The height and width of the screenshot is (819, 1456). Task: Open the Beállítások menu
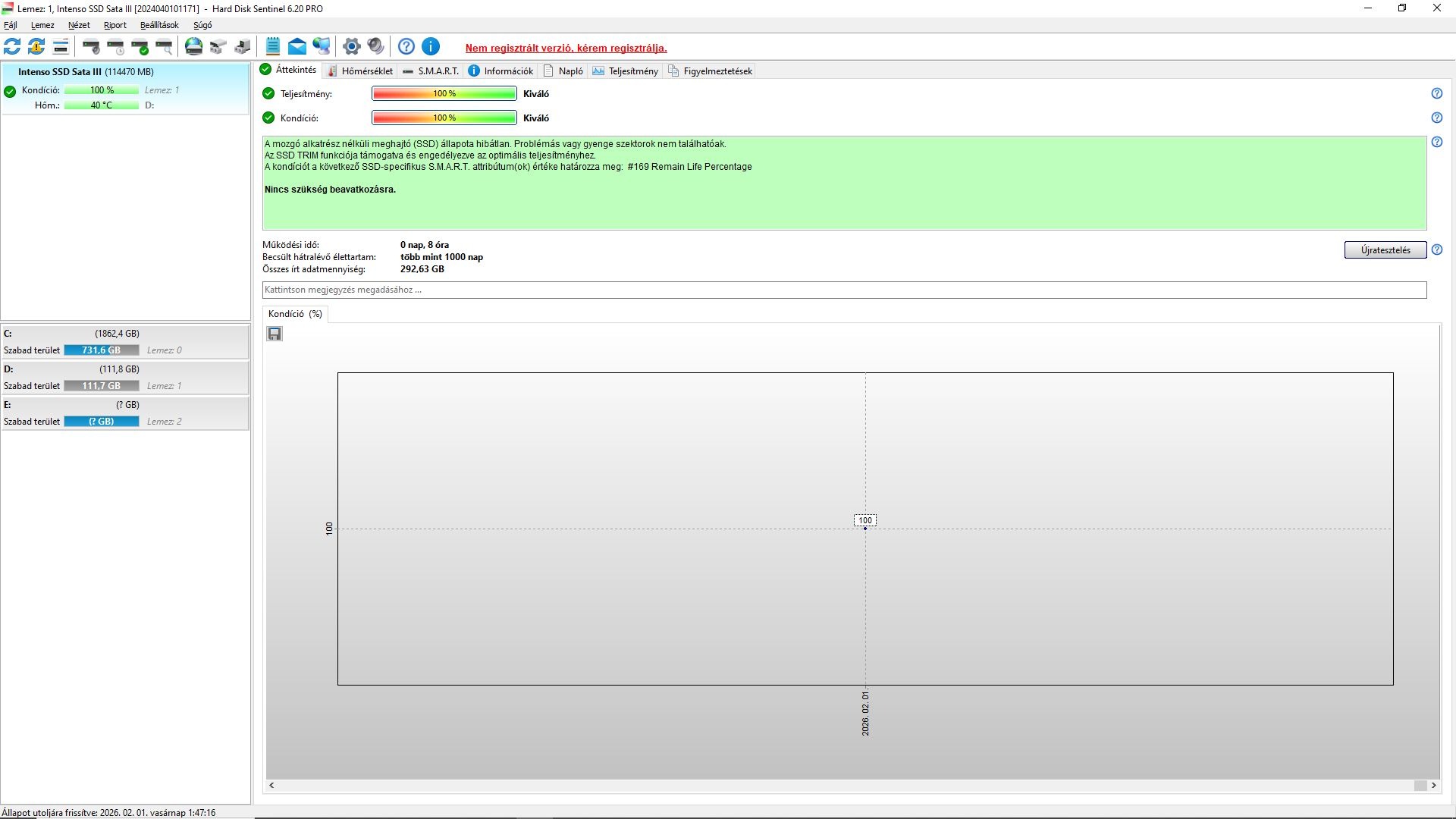pyautogui.click(x=159, y=25)
